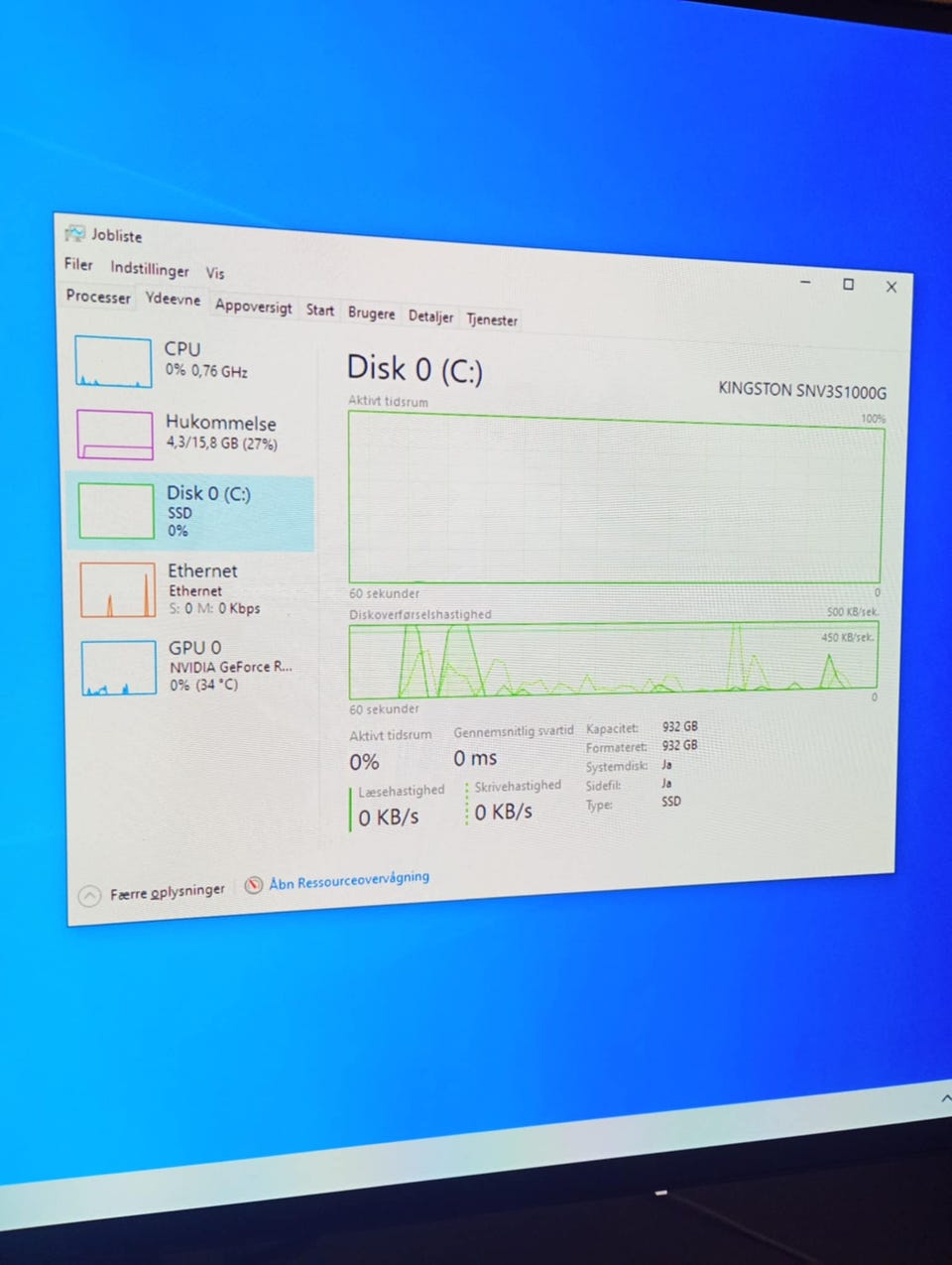Screen dimensions: 952x1265
Task: Select the GPU 0 entry label
Action: 194,647
